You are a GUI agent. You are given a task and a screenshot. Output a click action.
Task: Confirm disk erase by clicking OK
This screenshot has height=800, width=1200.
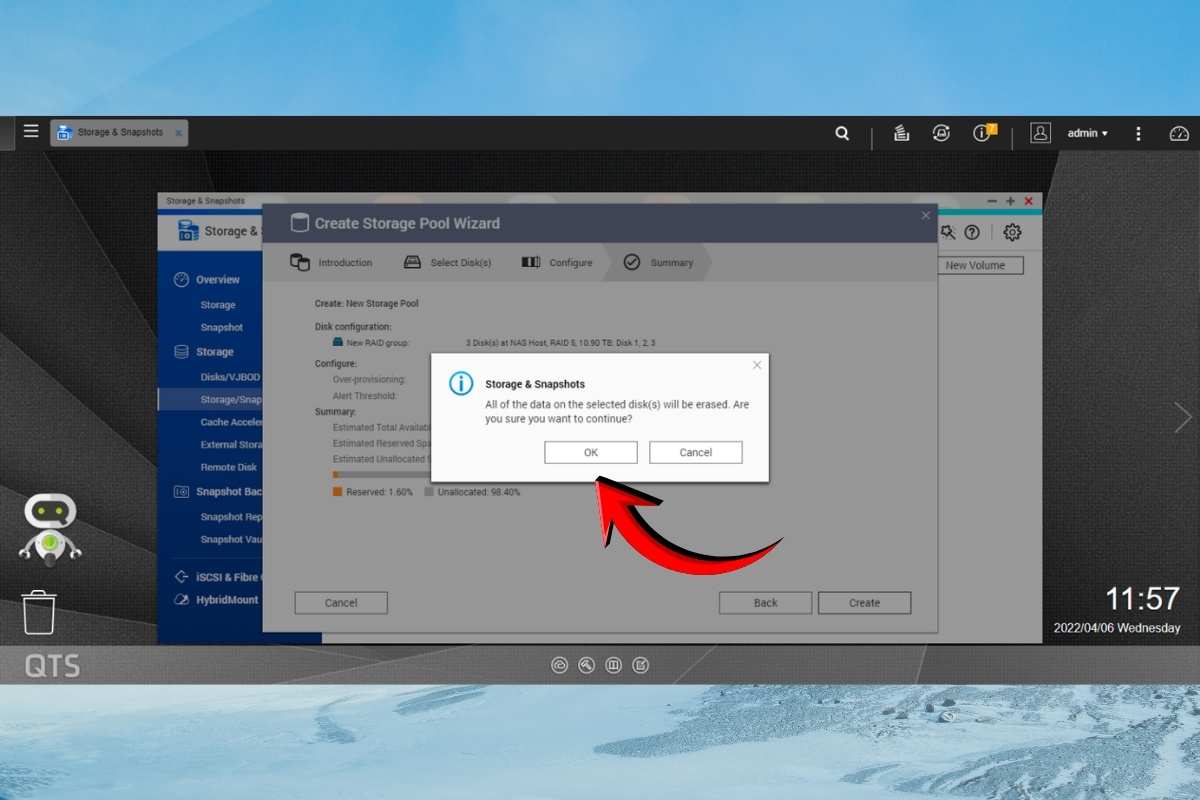point(591,453)
